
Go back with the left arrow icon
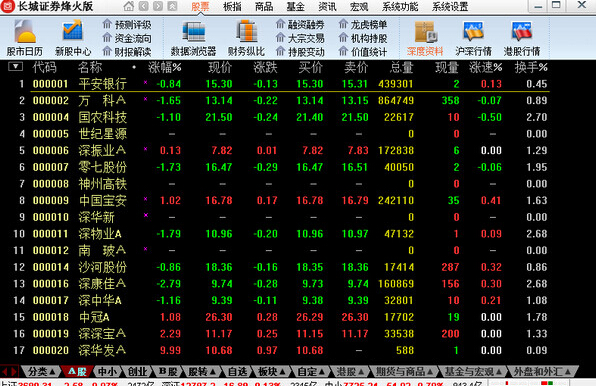(x=144, y=6)
